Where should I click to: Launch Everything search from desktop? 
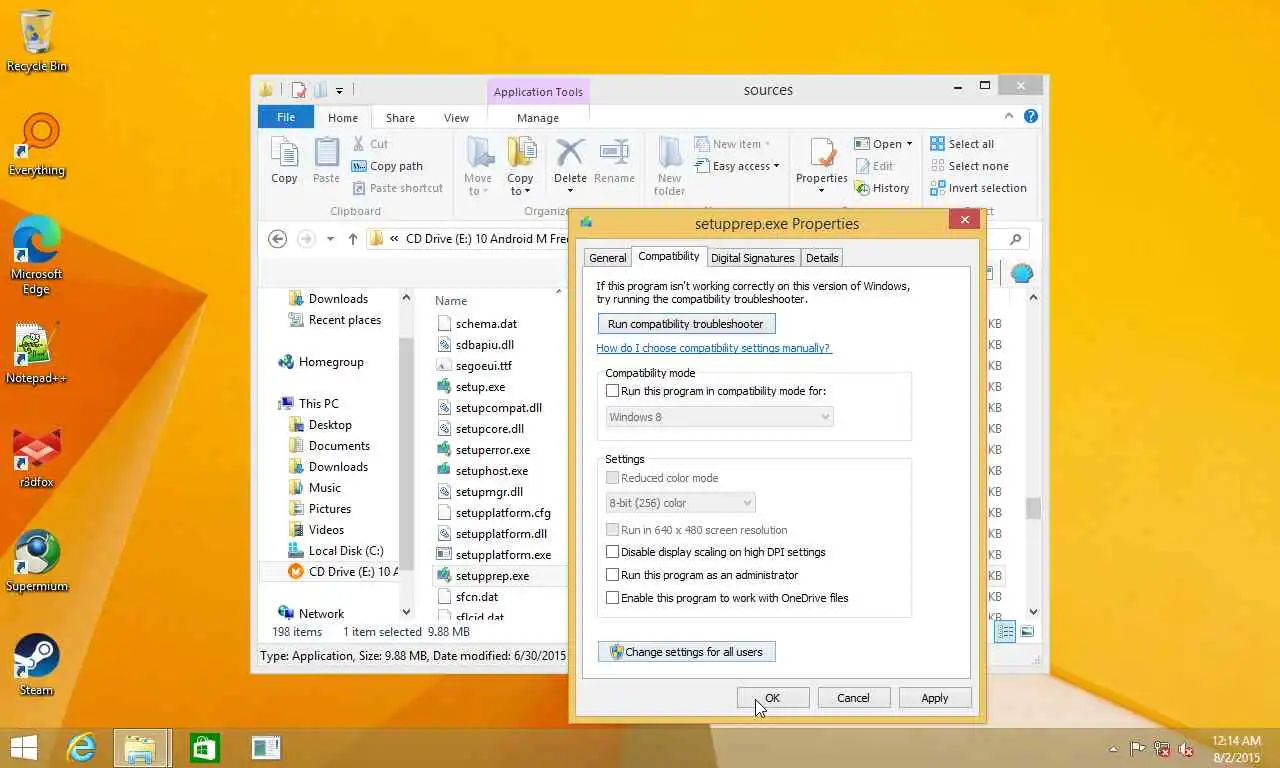pos(36,145)
